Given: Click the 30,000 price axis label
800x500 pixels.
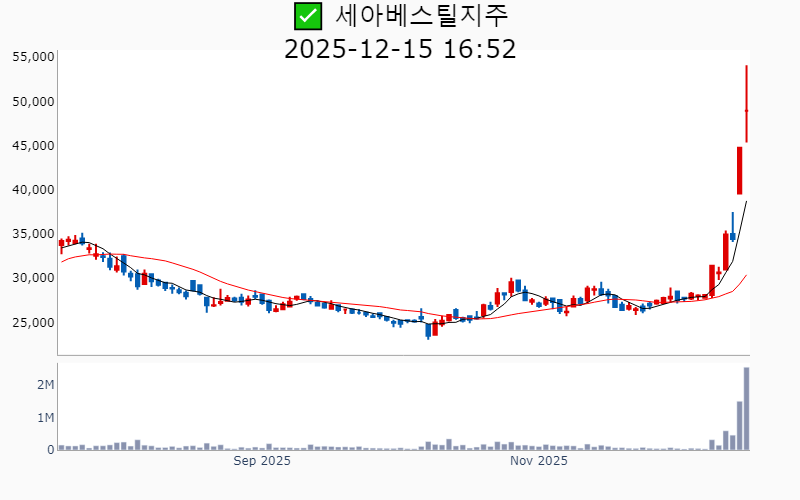Looking at the screenshot, I should [32, 278].
